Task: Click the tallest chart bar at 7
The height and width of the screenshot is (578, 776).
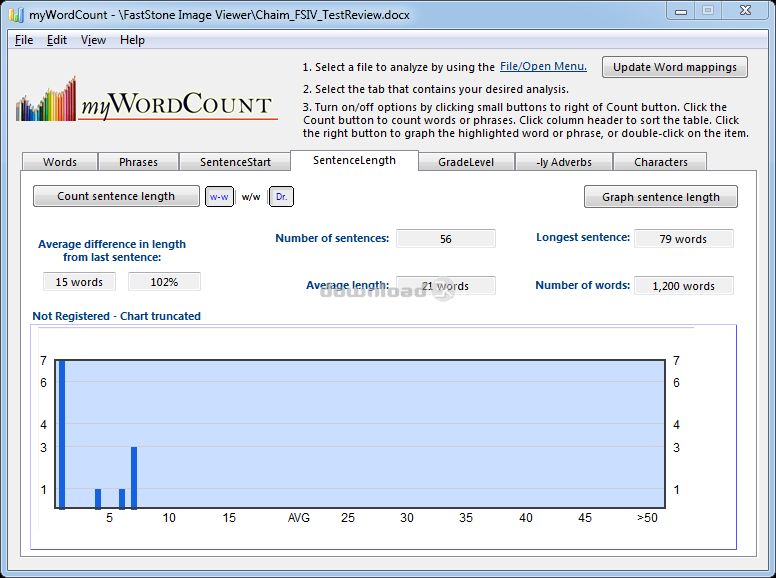Action: [62, 434]
